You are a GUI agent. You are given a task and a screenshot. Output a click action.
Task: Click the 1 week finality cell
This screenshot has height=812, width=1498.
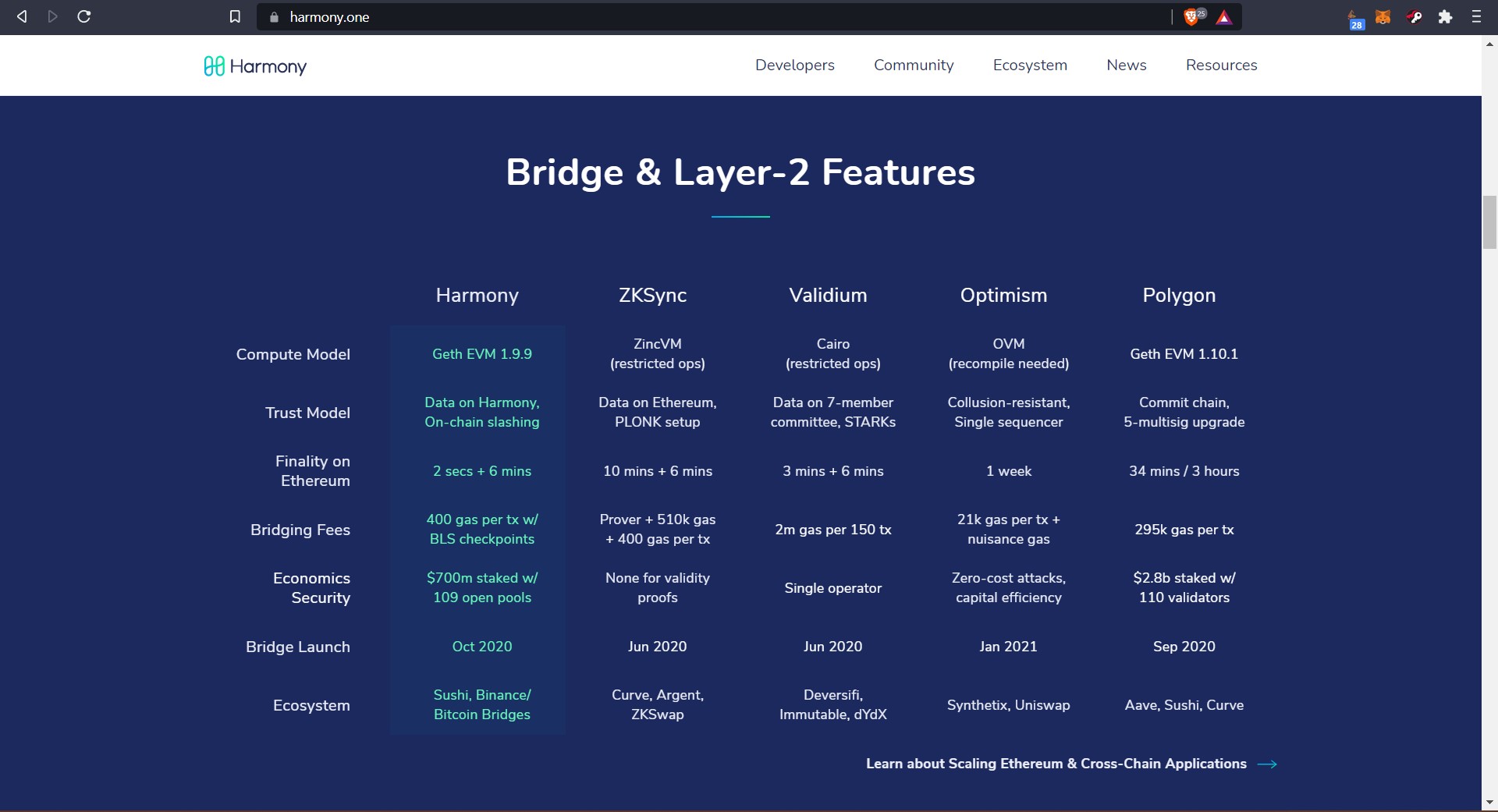pos(1009,471)
